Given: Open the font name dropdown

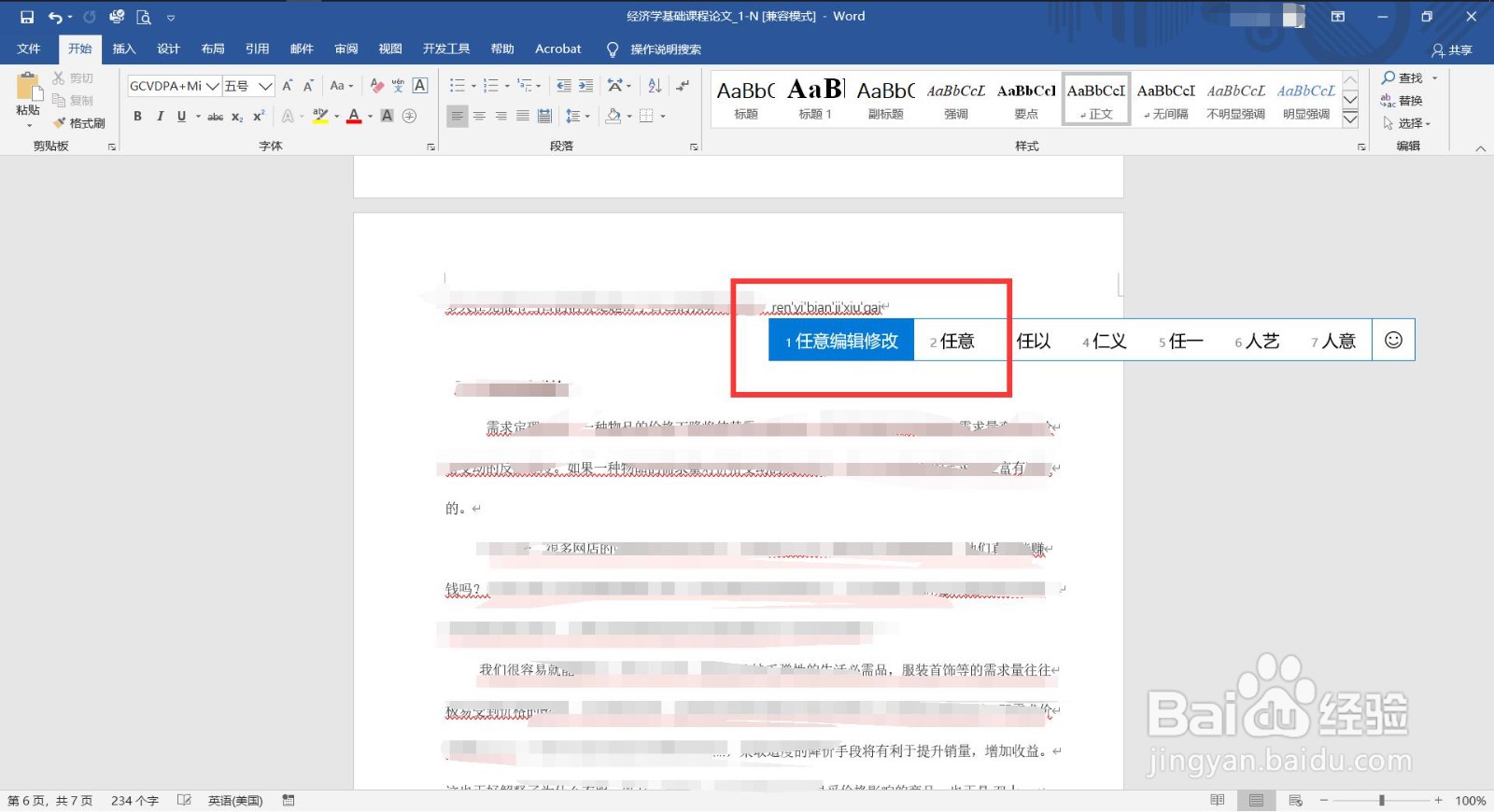Looking at the screenshot, I should pyautogui.click(x=212, y=86).
